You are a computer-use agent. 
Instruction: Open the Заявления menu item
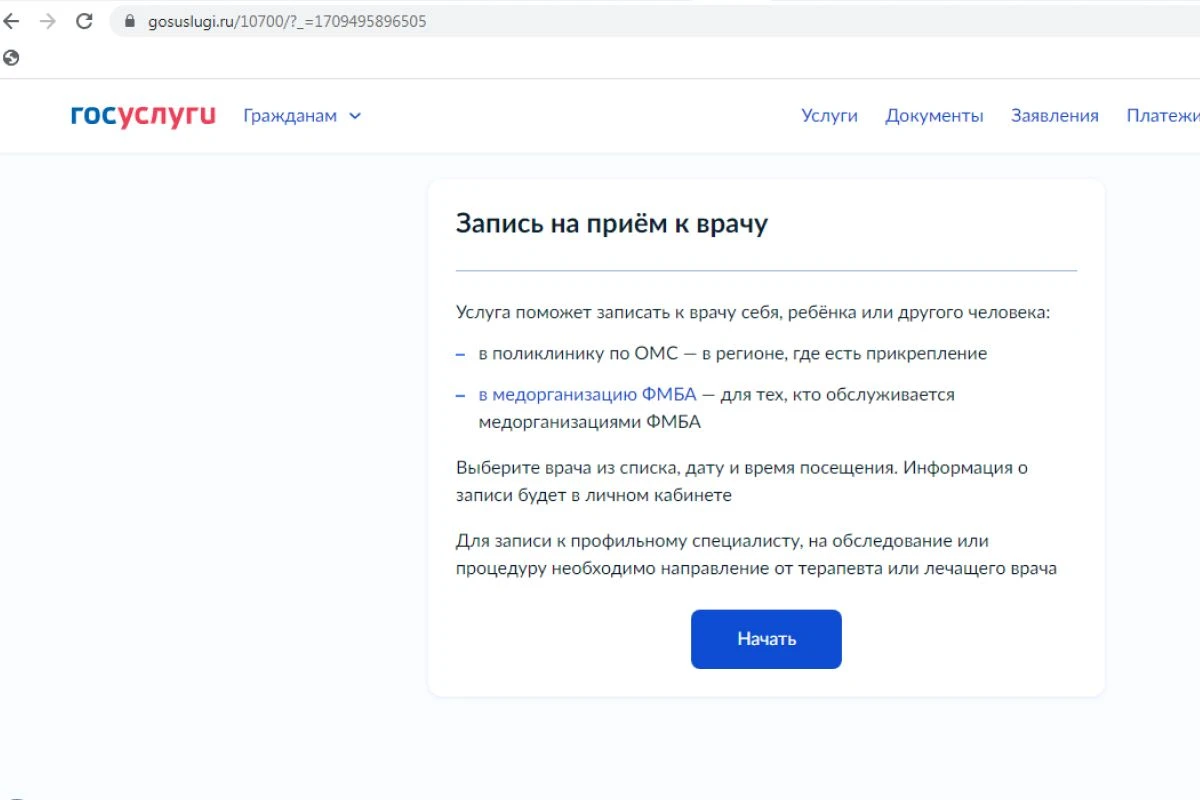coord(1054,116)
